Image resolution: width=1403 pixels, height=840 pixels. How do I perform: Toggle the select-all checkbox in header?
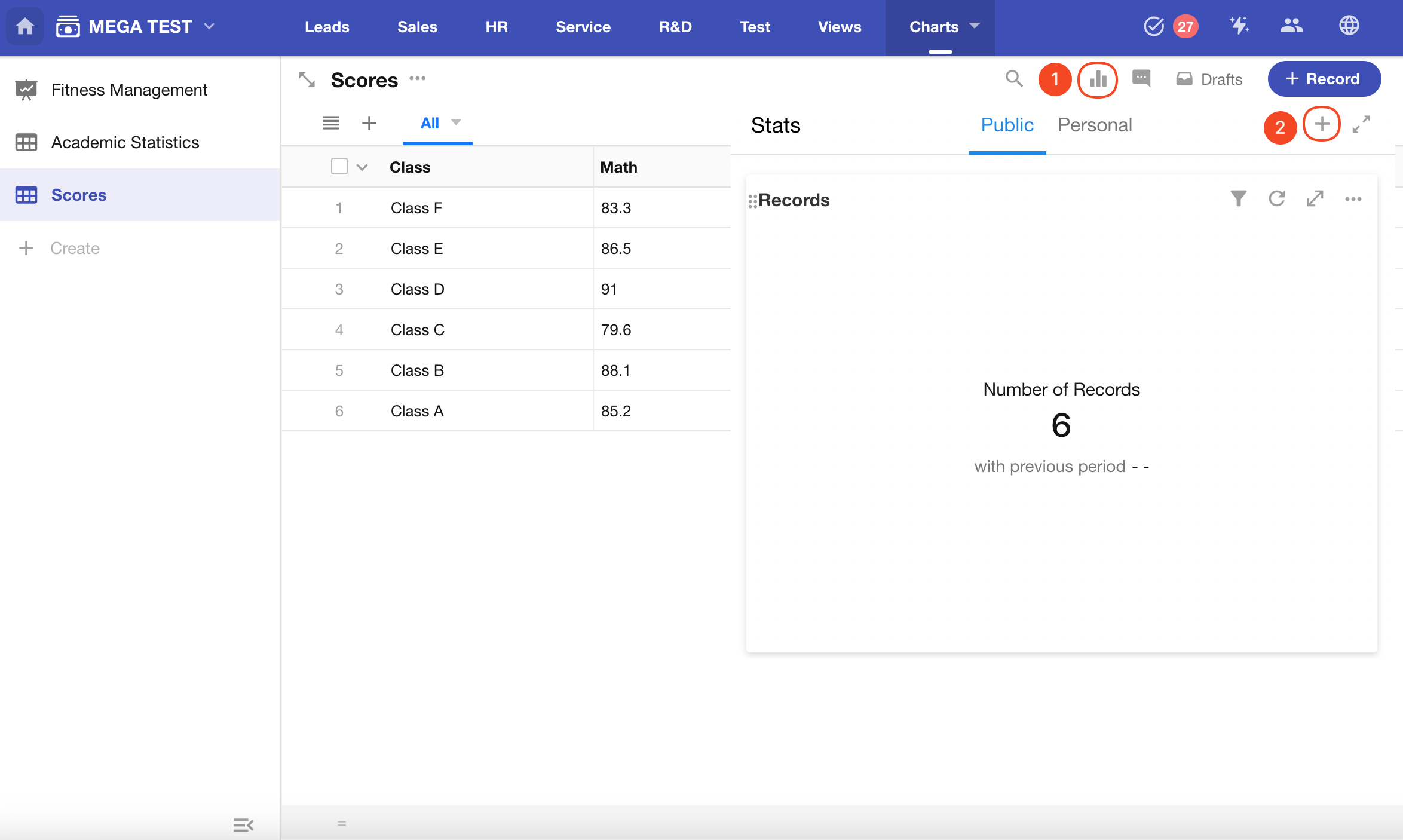click(x=339, y=167)
